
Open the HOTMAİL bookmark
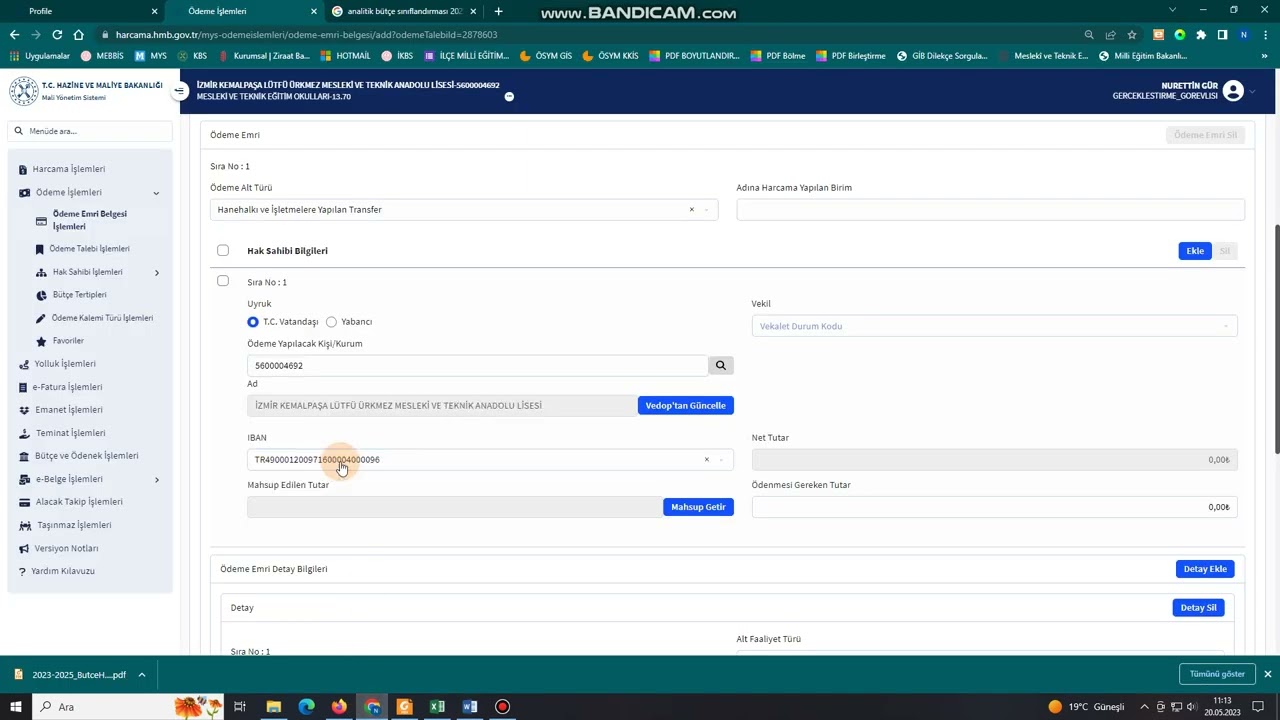[345, 56]
